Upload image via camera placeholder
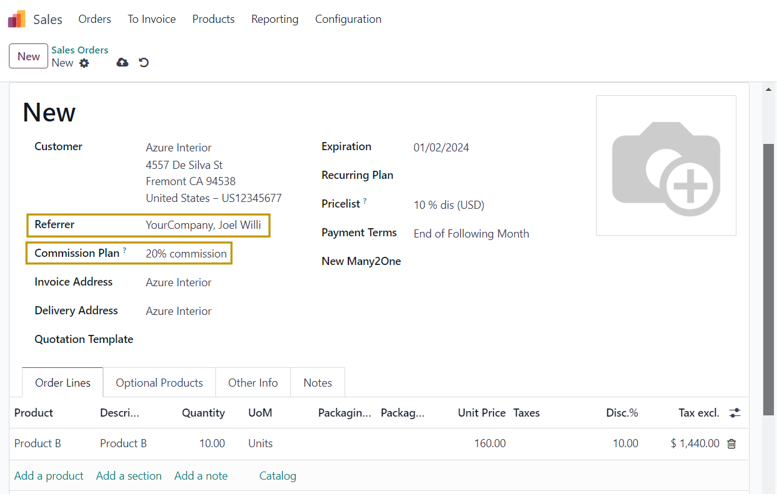This screenshot has height=496, width=777. click(665, 166)
